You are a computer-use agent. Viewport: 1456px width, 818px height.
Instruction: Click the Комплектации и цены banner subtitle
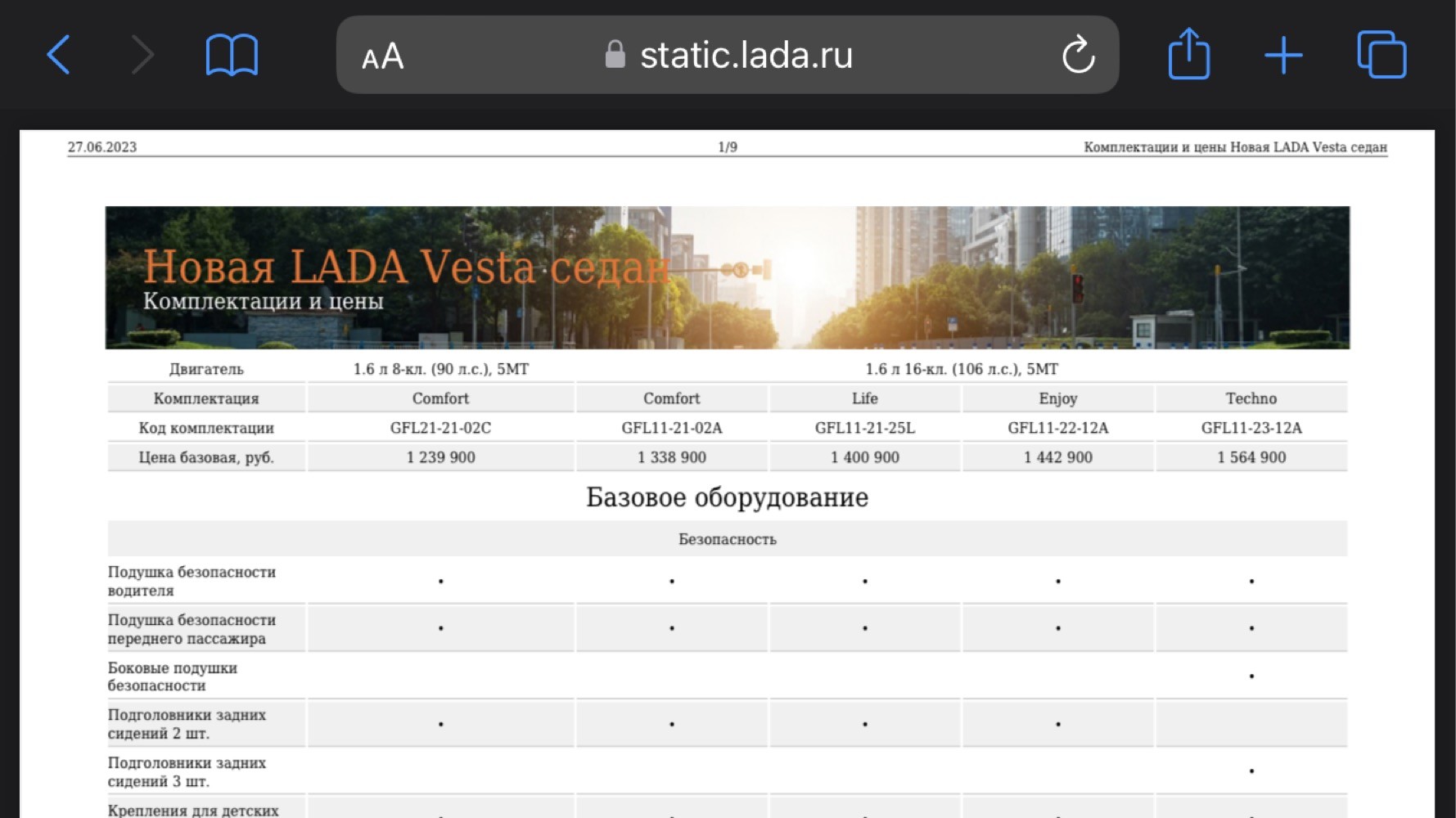pos(264,301)
